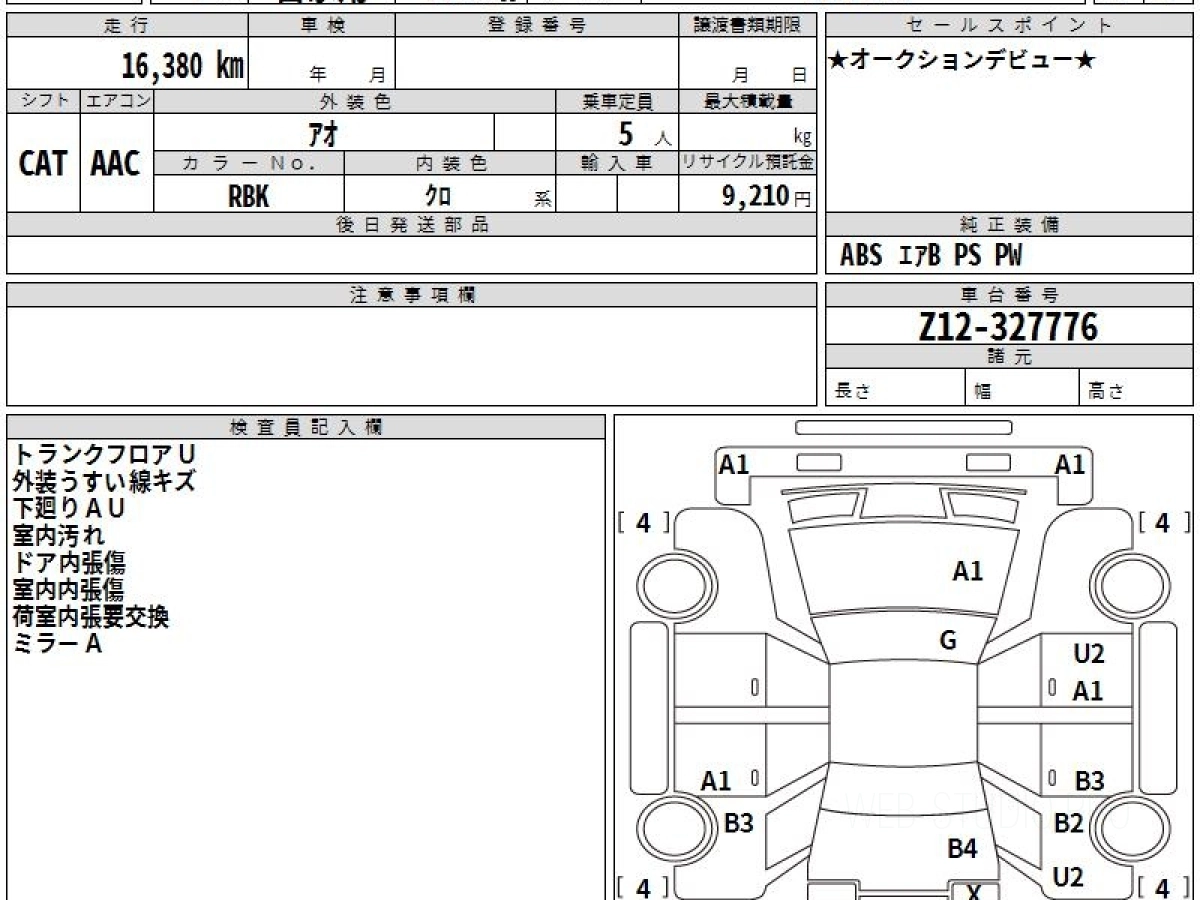Select the equipment list ABS エアB PS PW
The image size is (1200, 900).
[931, 256]
